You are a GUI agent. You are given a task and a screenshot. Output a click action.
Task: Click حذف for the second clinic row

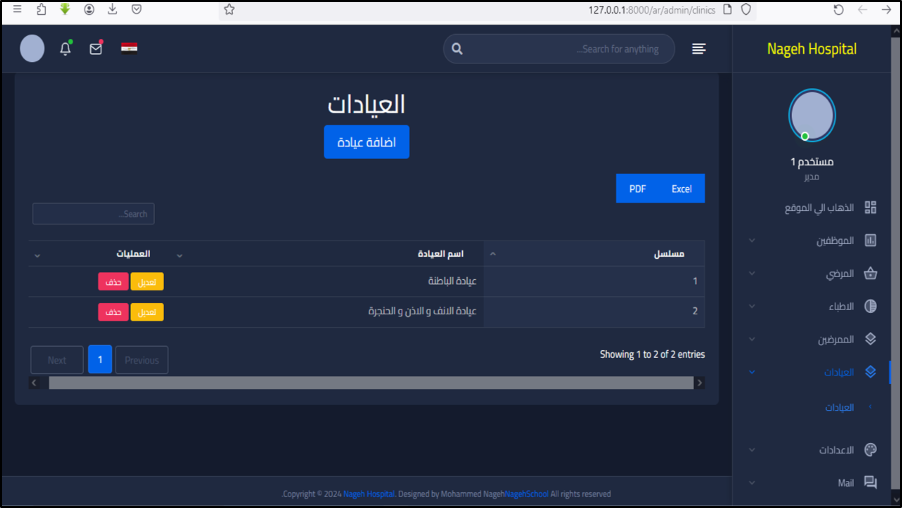point(113,312)
